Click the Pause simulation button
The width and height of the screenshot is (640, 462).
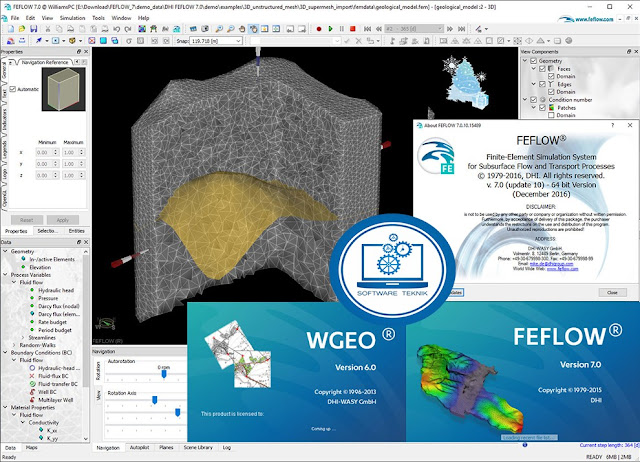[342, 29]
